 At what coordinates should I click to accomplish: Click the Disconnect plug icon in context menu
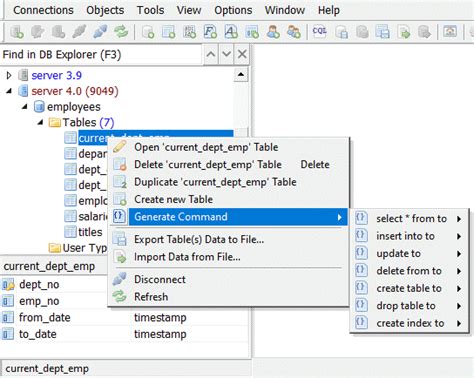119,279
